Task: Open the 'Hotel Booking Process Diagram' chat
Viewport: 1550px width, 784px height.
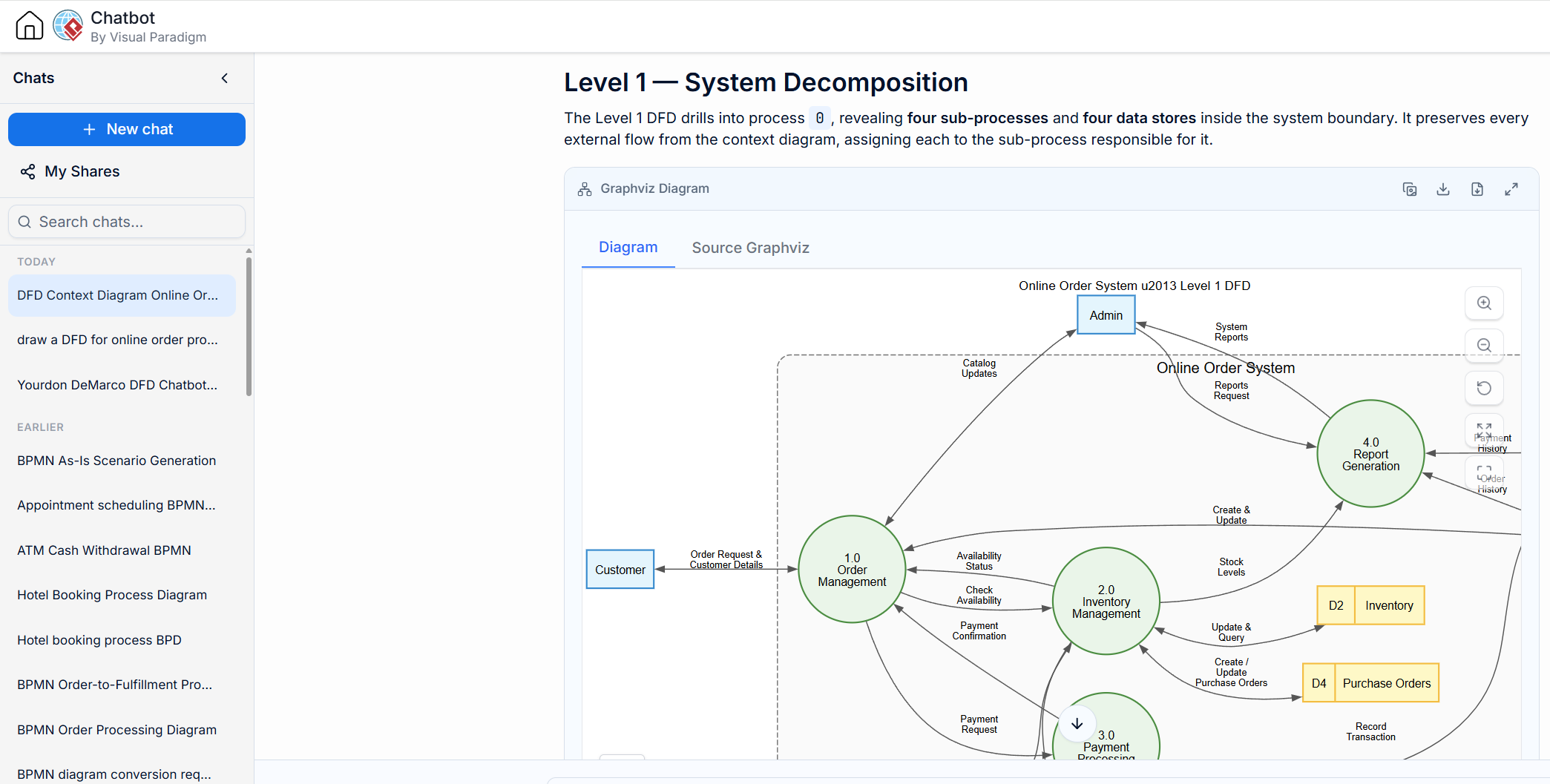Action: (122, 595)
